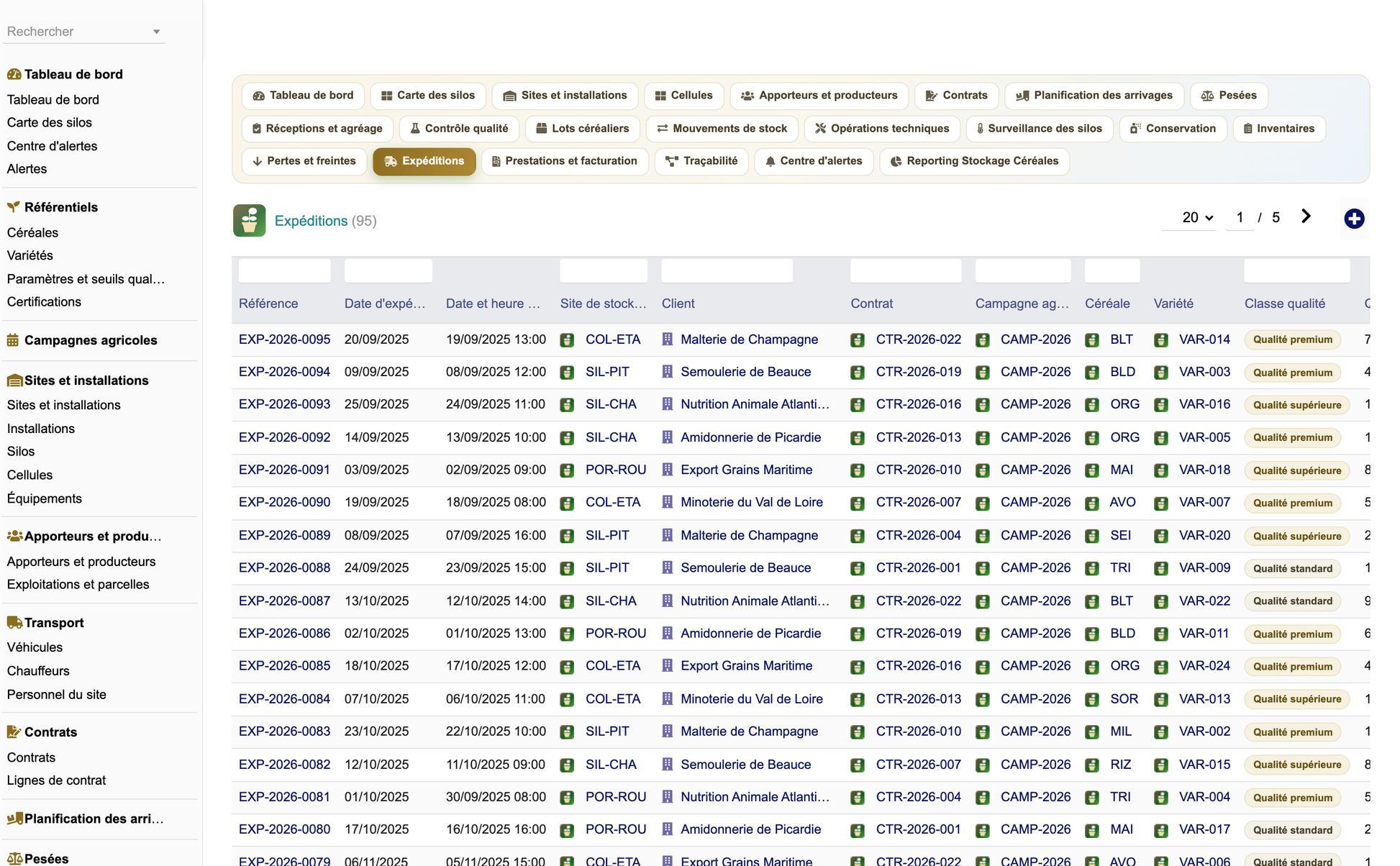Open the Tableau de bord tab

pyautogui.click(x=304, y=95)
